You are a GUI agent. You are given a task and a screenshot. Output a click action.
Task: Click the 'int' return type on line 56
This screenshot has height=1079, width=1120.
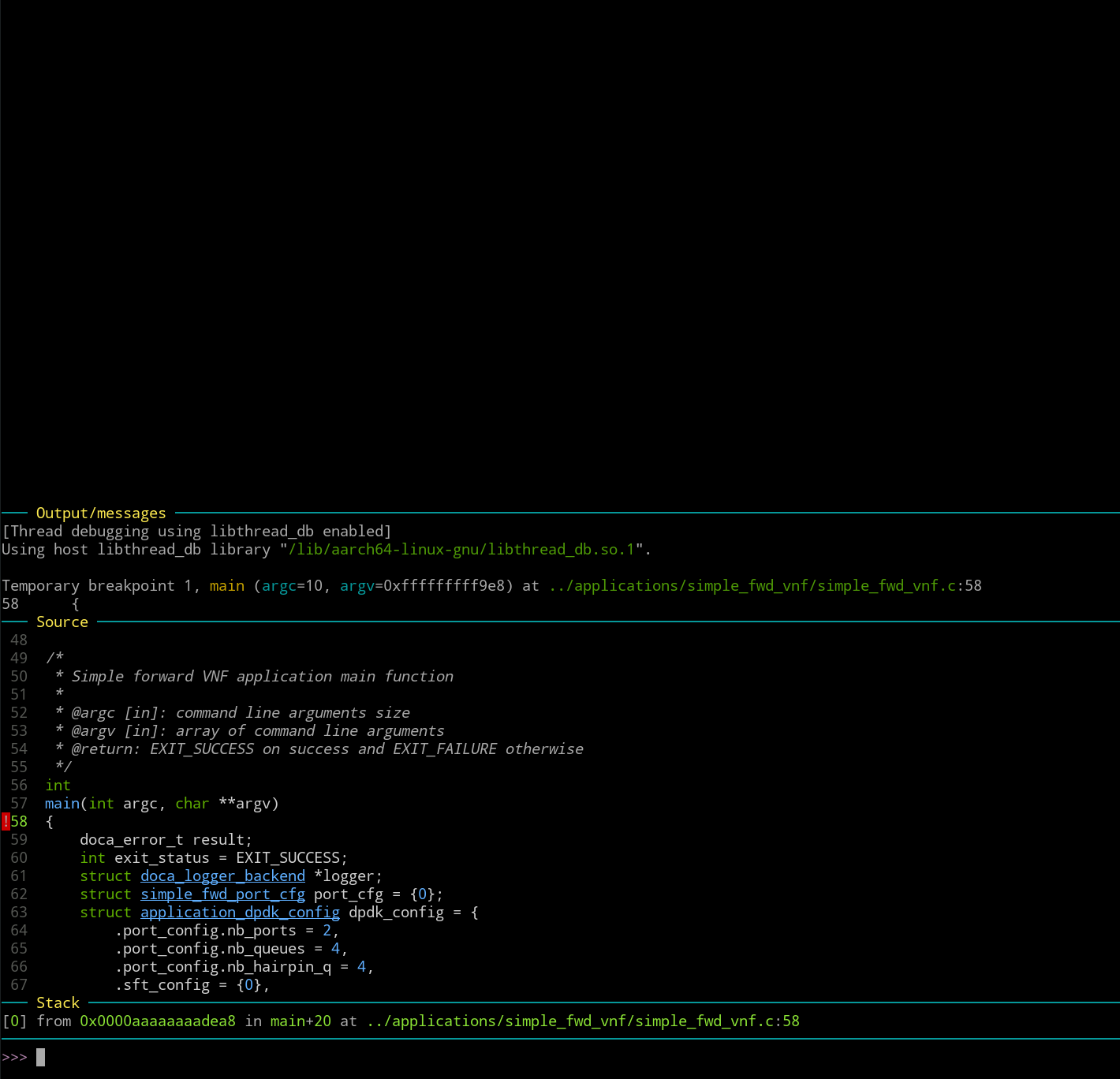point(58,786)
